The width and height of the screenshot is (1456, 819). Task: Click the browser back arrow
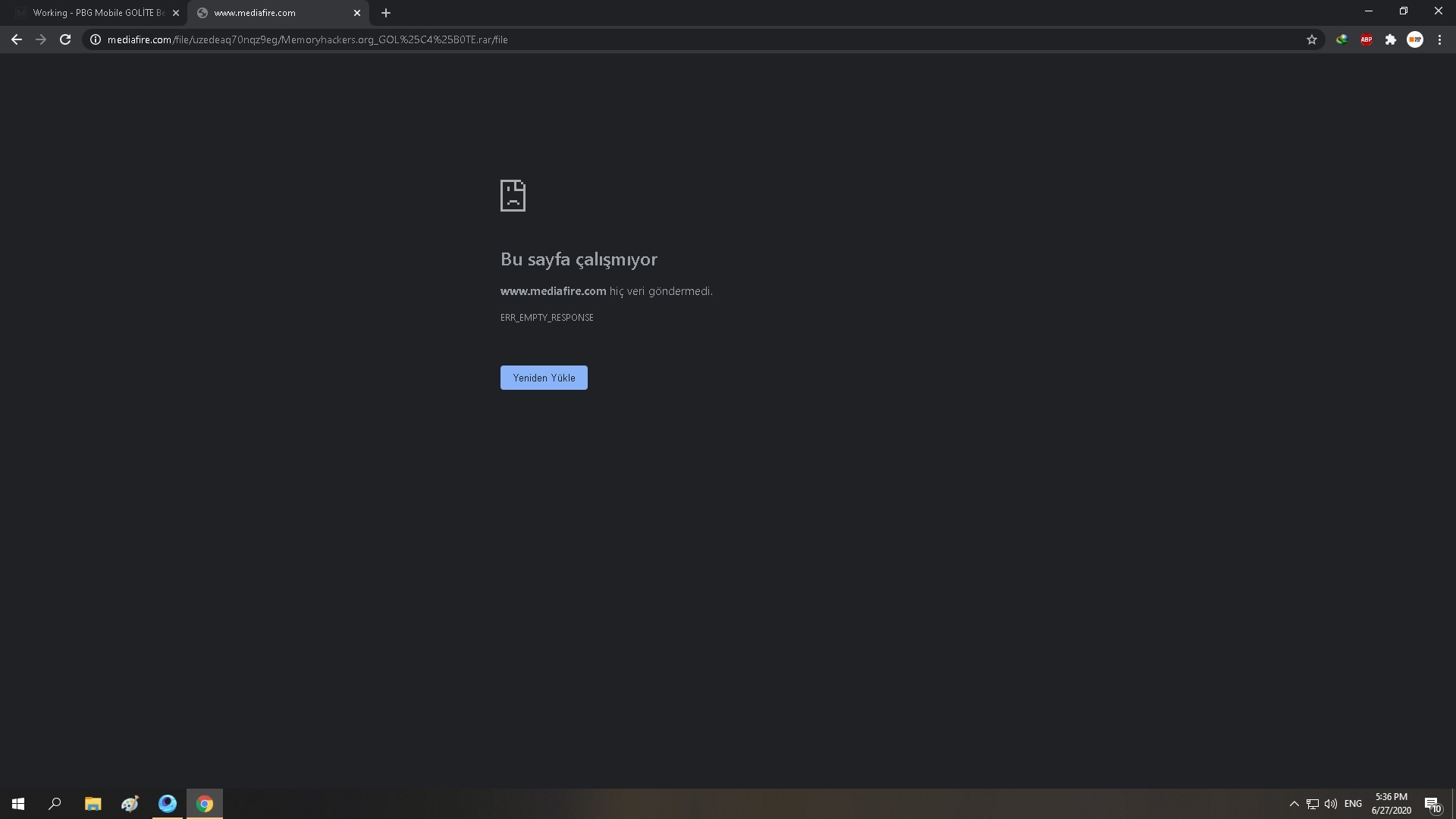click(17, 39)
